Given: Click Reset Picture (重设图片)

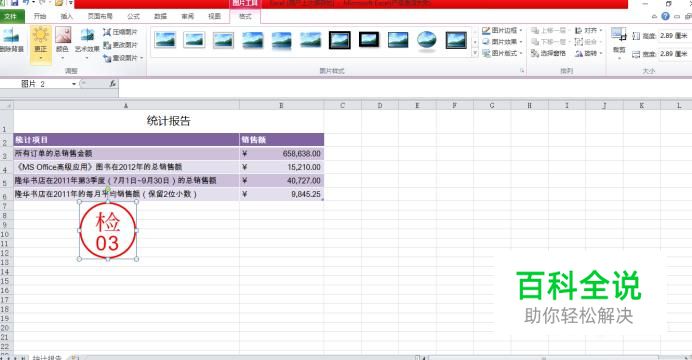Looking at the screenshot, I should pos(120,58).
